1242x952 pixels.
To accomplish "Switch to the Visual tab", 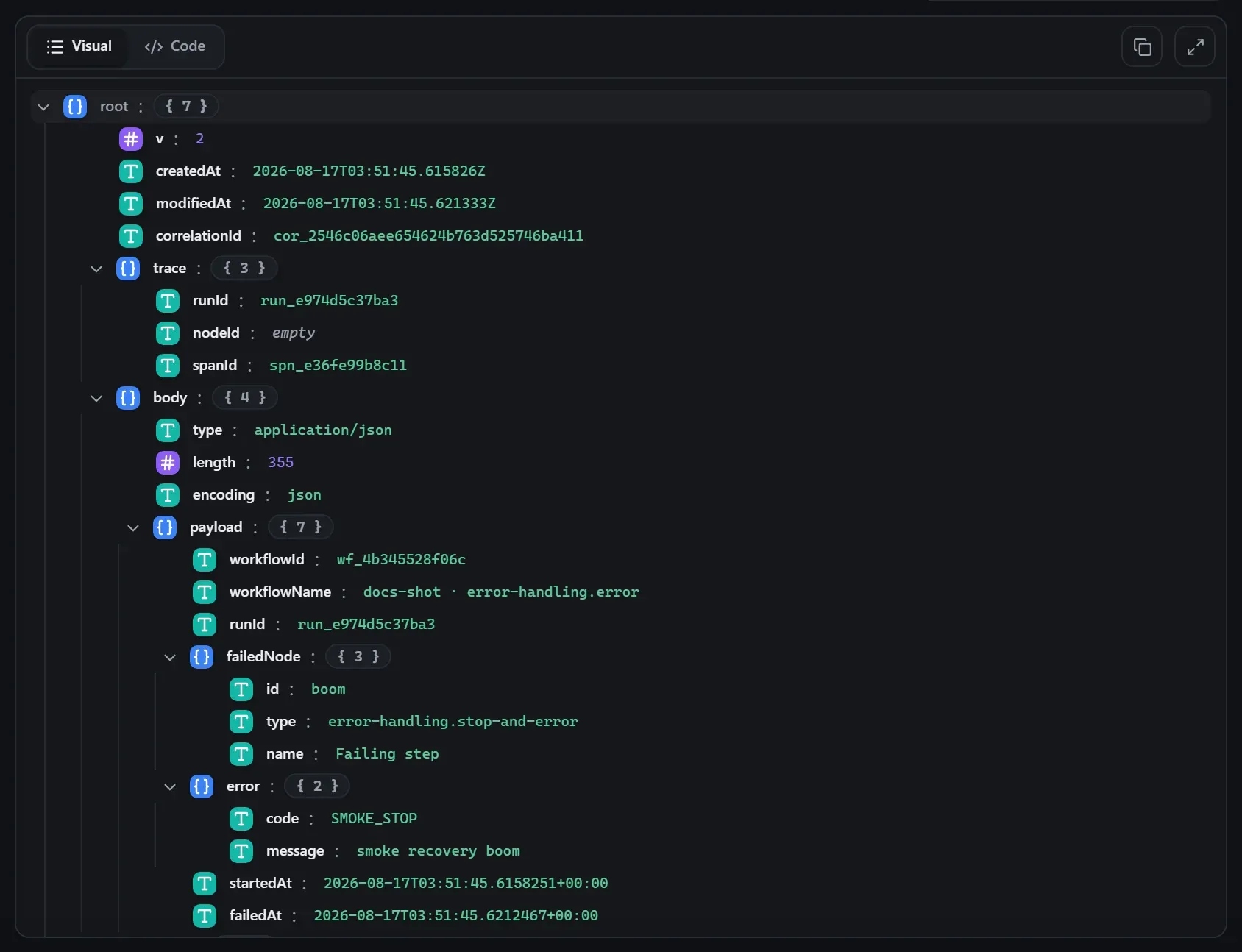I will coord(78,46).
